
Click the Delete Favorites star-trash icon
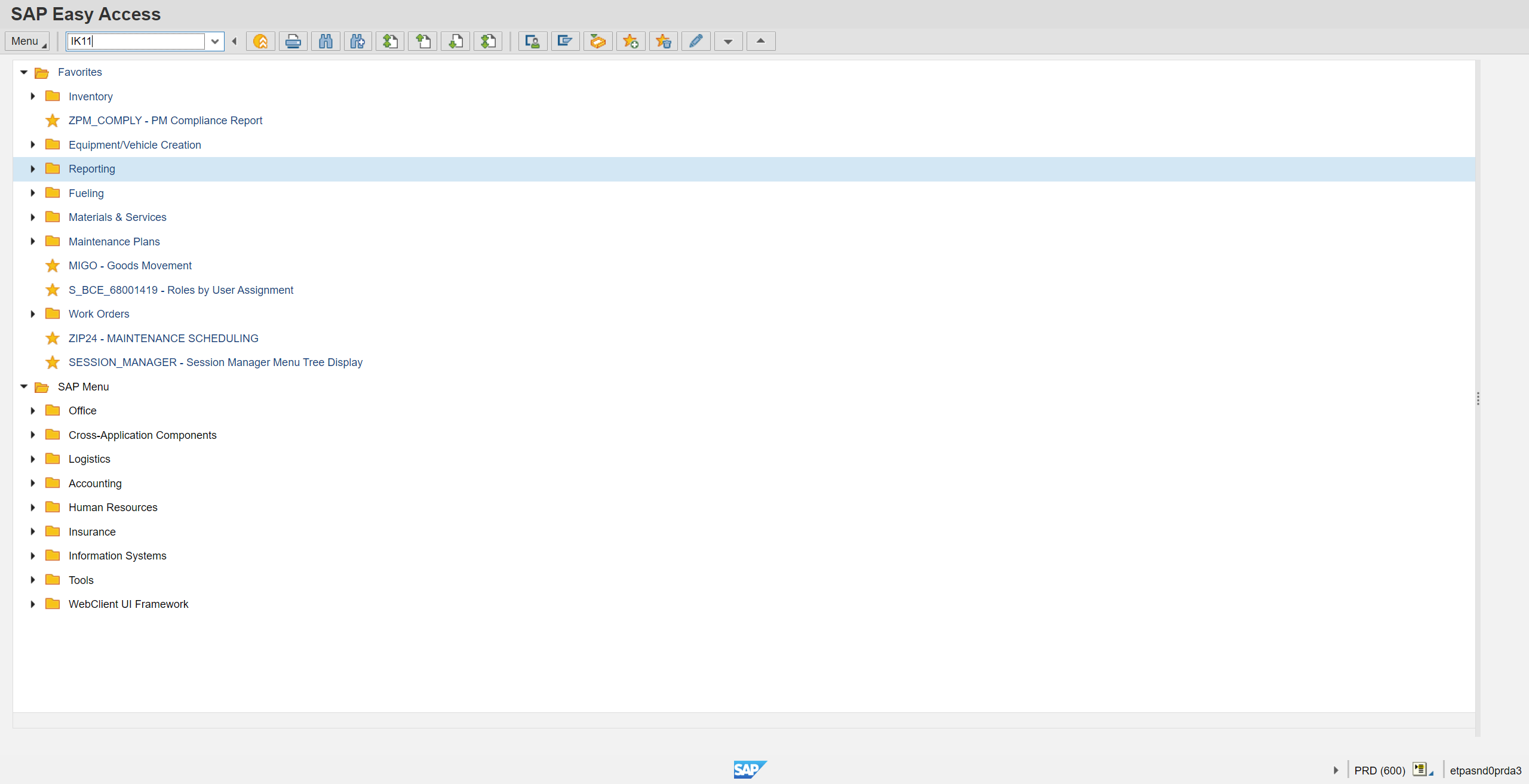click(x=664, y=41)
